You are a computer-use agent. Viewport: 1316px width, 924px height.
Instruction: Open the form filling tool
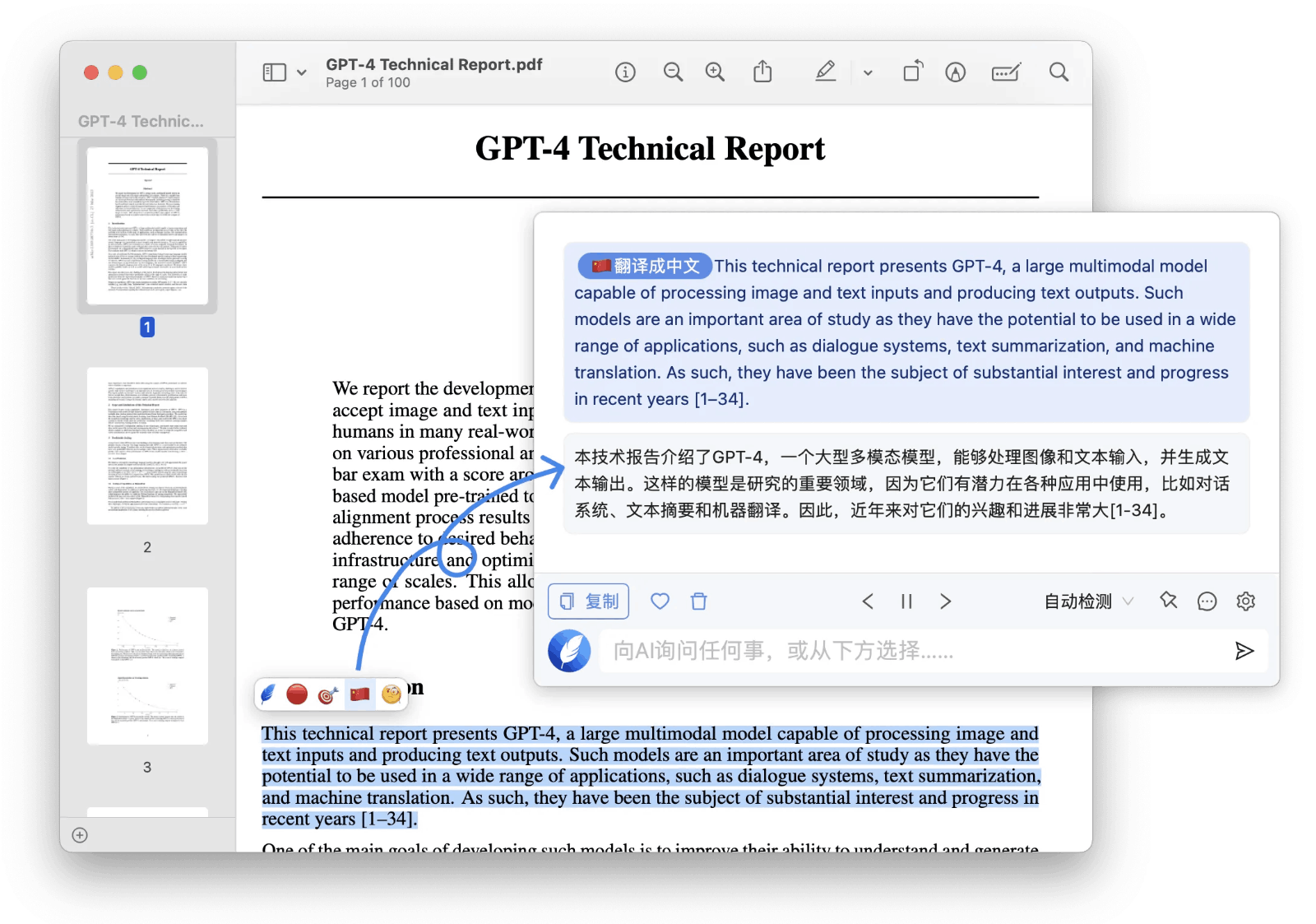point(1007,72)
